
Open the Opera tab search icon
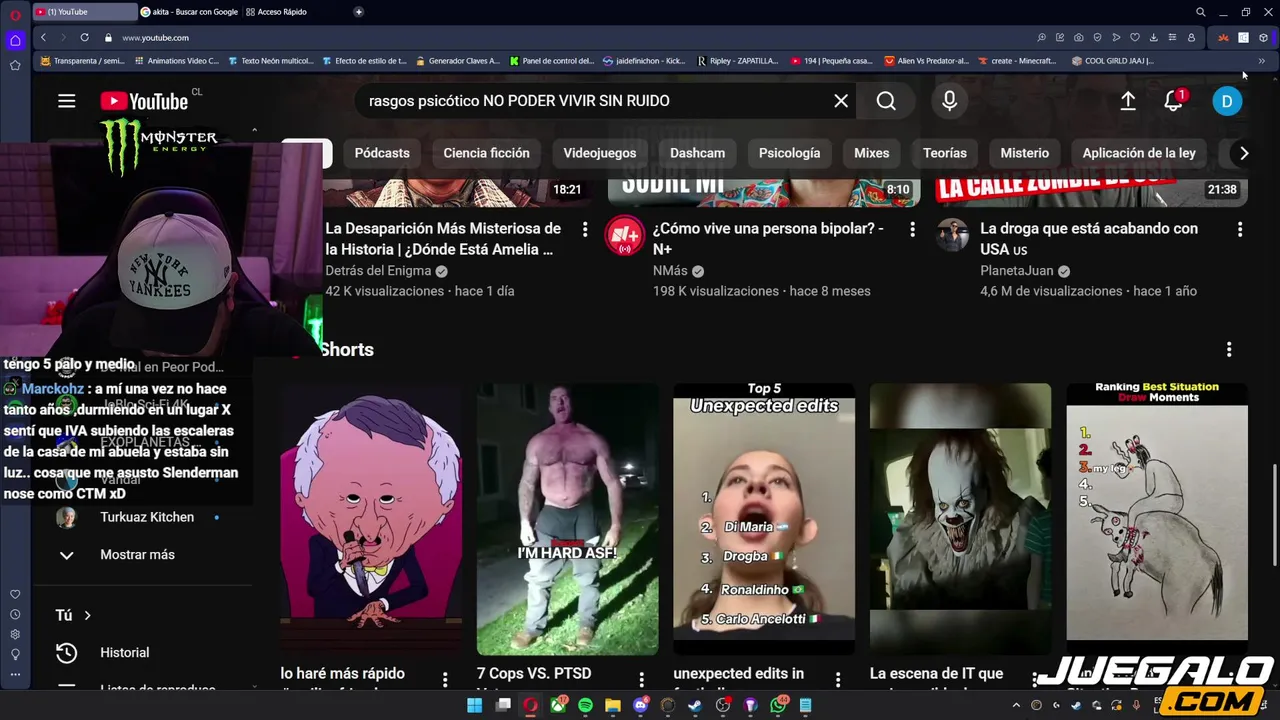pyautogui.click(x=1201, y=12)
